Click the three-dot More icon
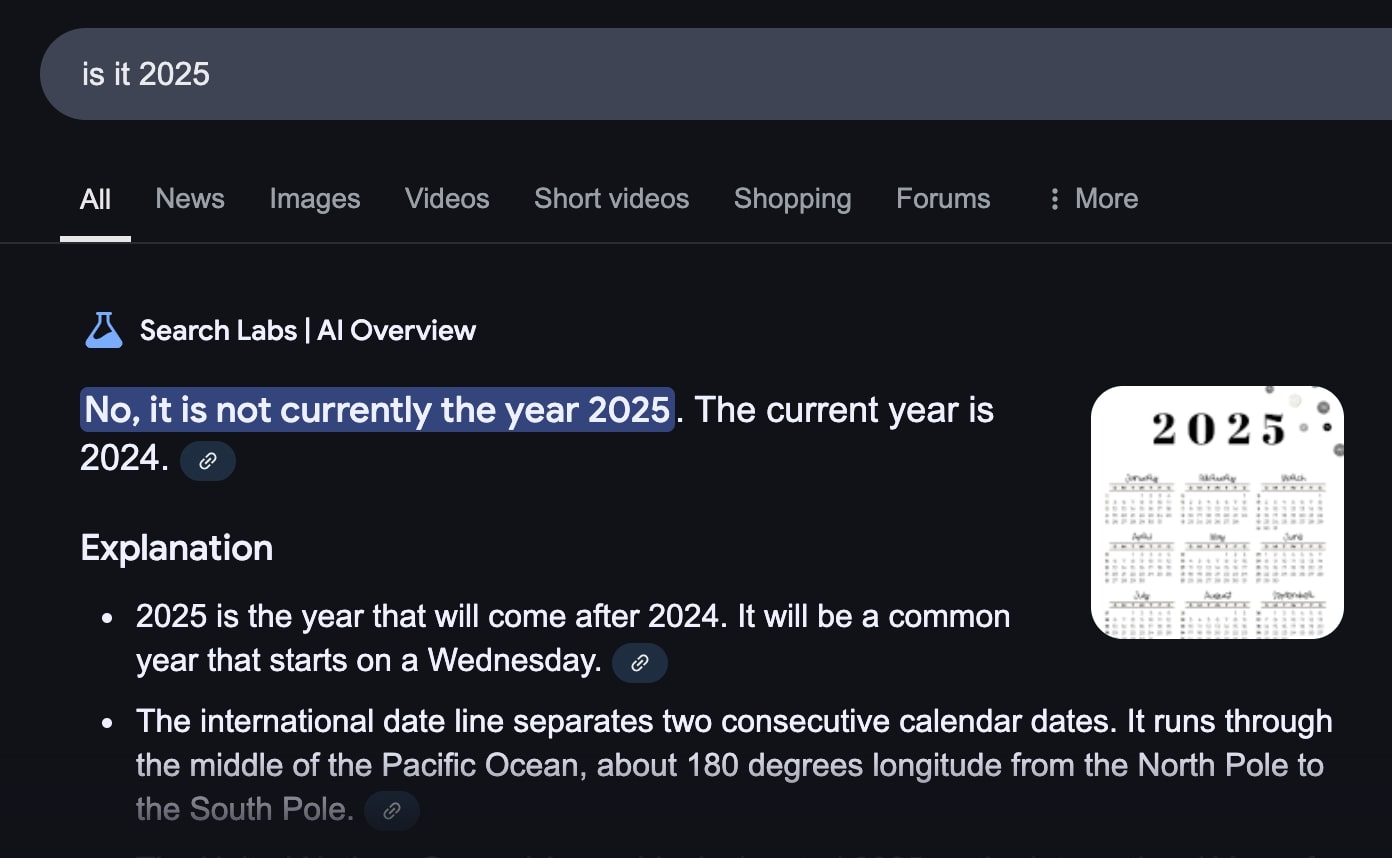 point(1054,199)
